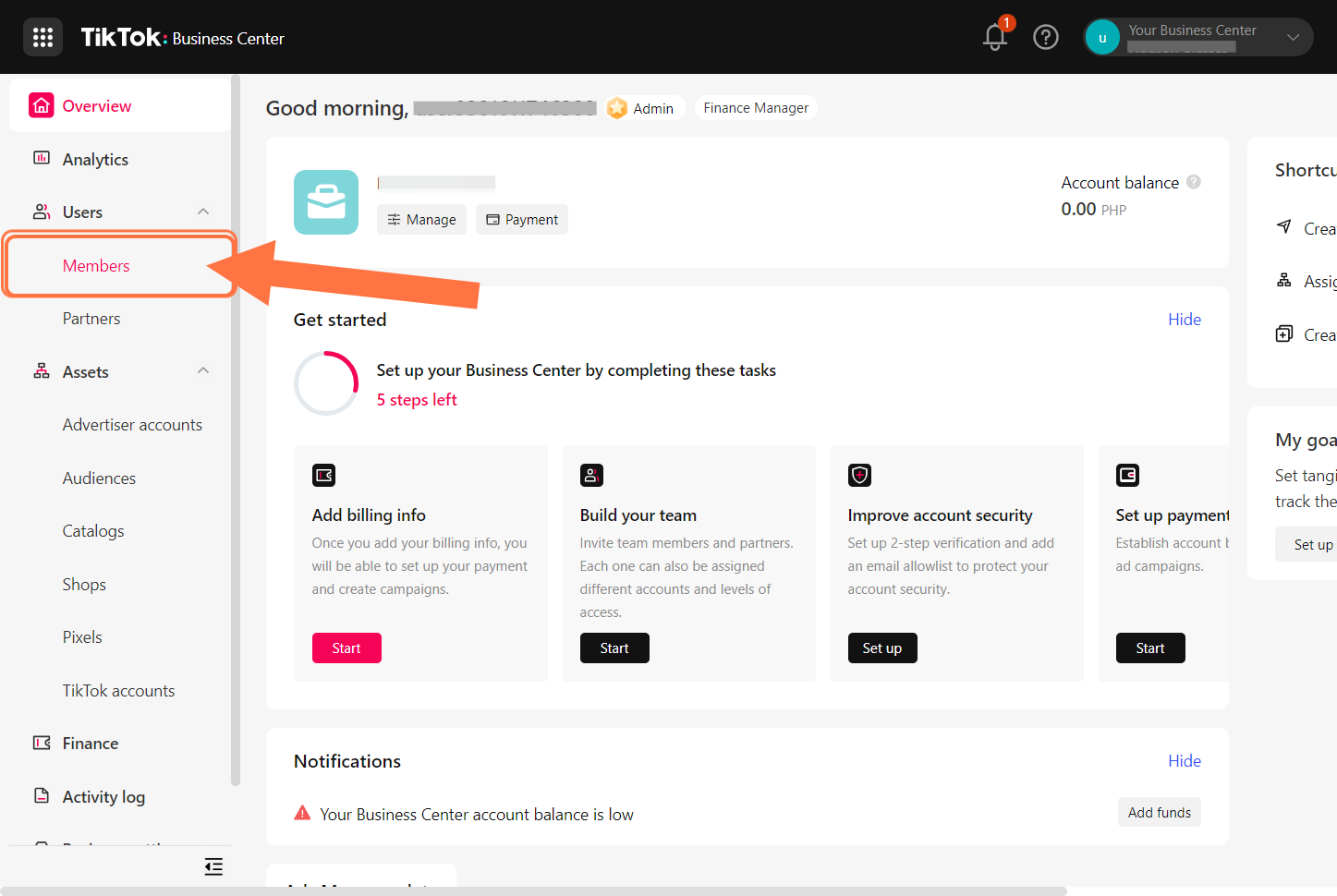Collapse the Assets section chevron
Viewport: 1337px width, 896px height.
pos(202,370)
